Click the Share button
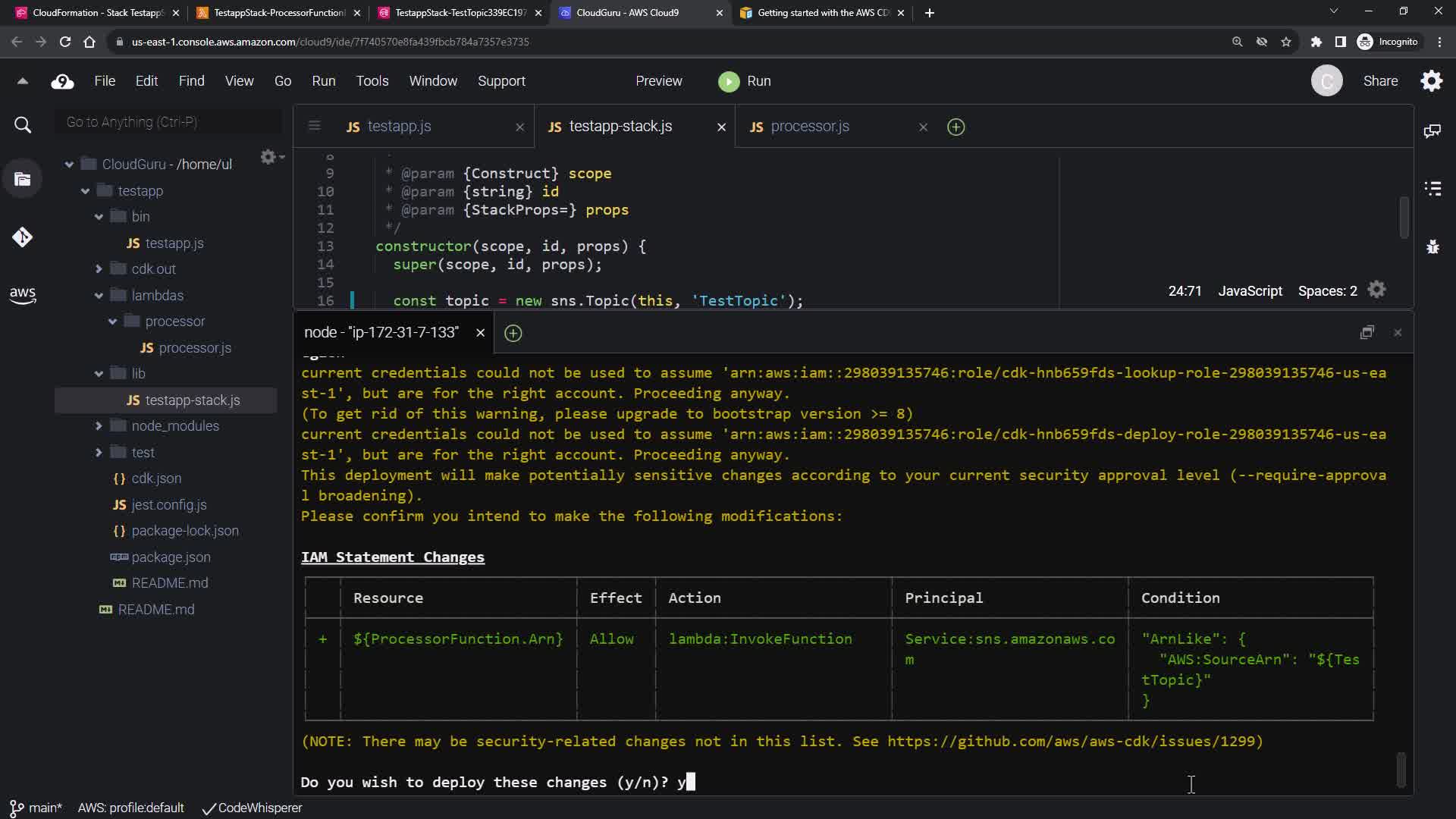This screenshot has width=1456, height=819. 1380,81
